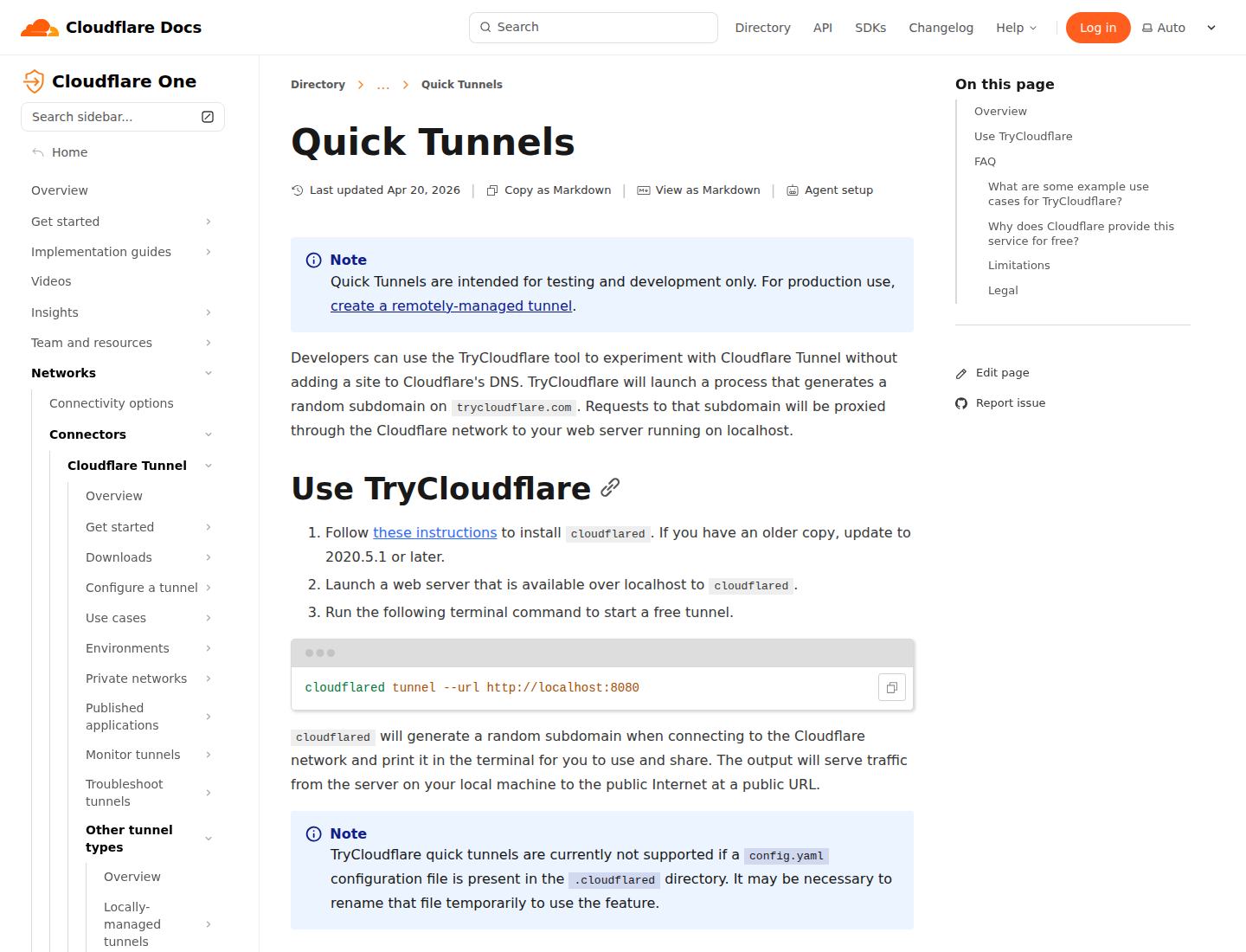Click the last updated clock icon
Viewport: 1246px width, 952px height.
(x=298, y=190)
